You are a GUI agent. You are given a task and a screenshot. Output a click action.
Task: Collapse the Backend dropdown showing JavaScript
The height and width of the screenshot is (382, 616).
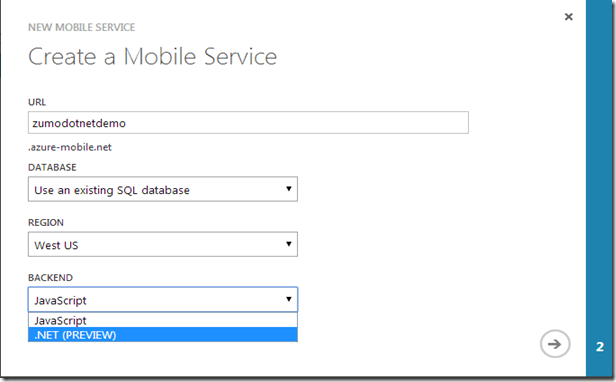click(163, 300)
